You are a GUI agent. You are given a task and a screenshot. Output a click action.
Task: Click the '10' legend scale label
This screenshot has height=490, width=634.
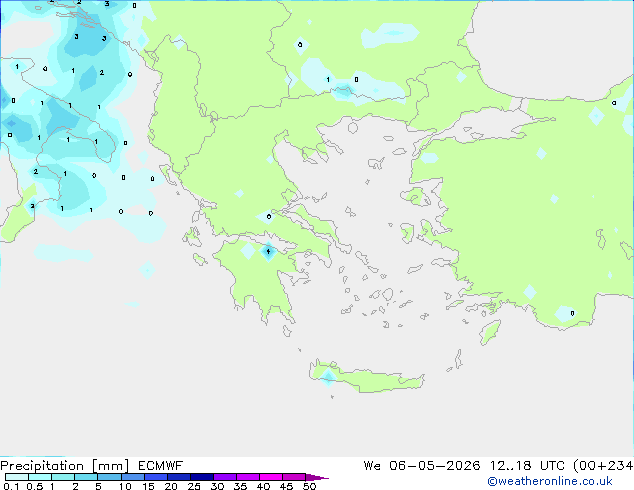(125, 486)
